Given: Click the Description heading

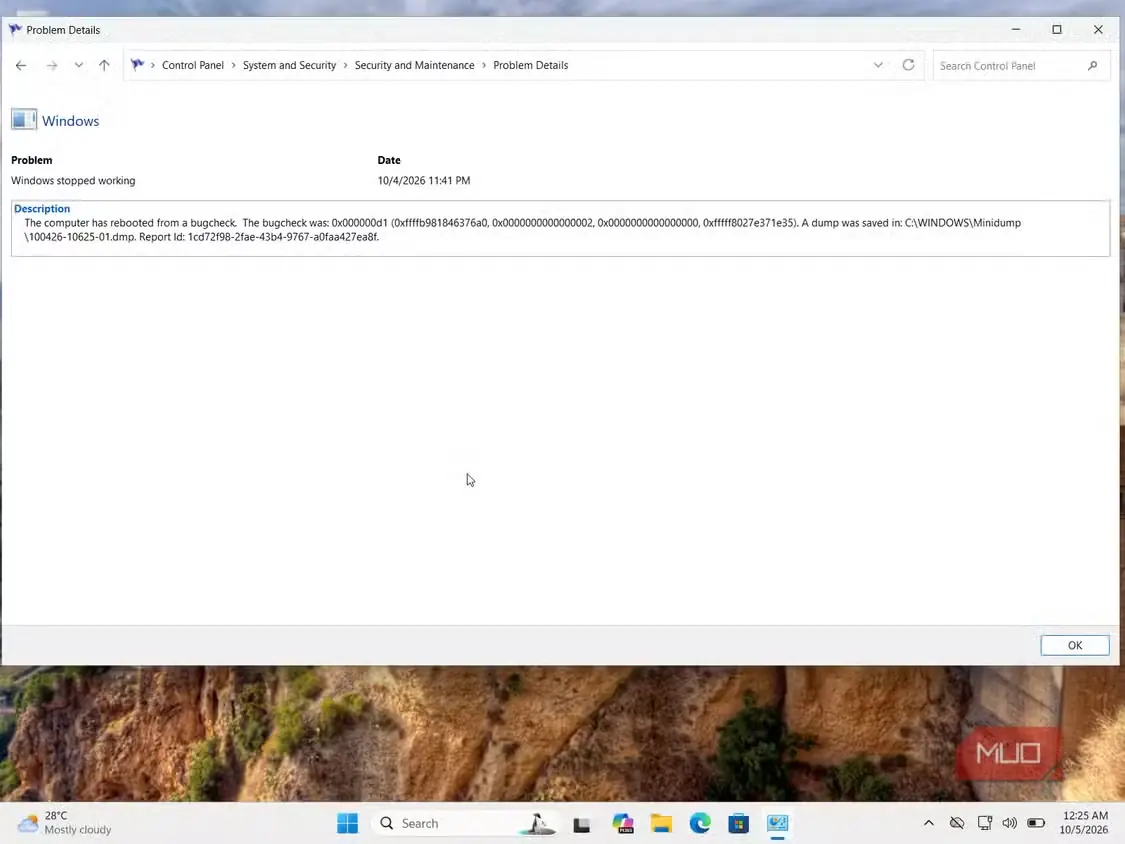Looking at the screenshot, I should [42, 209].
